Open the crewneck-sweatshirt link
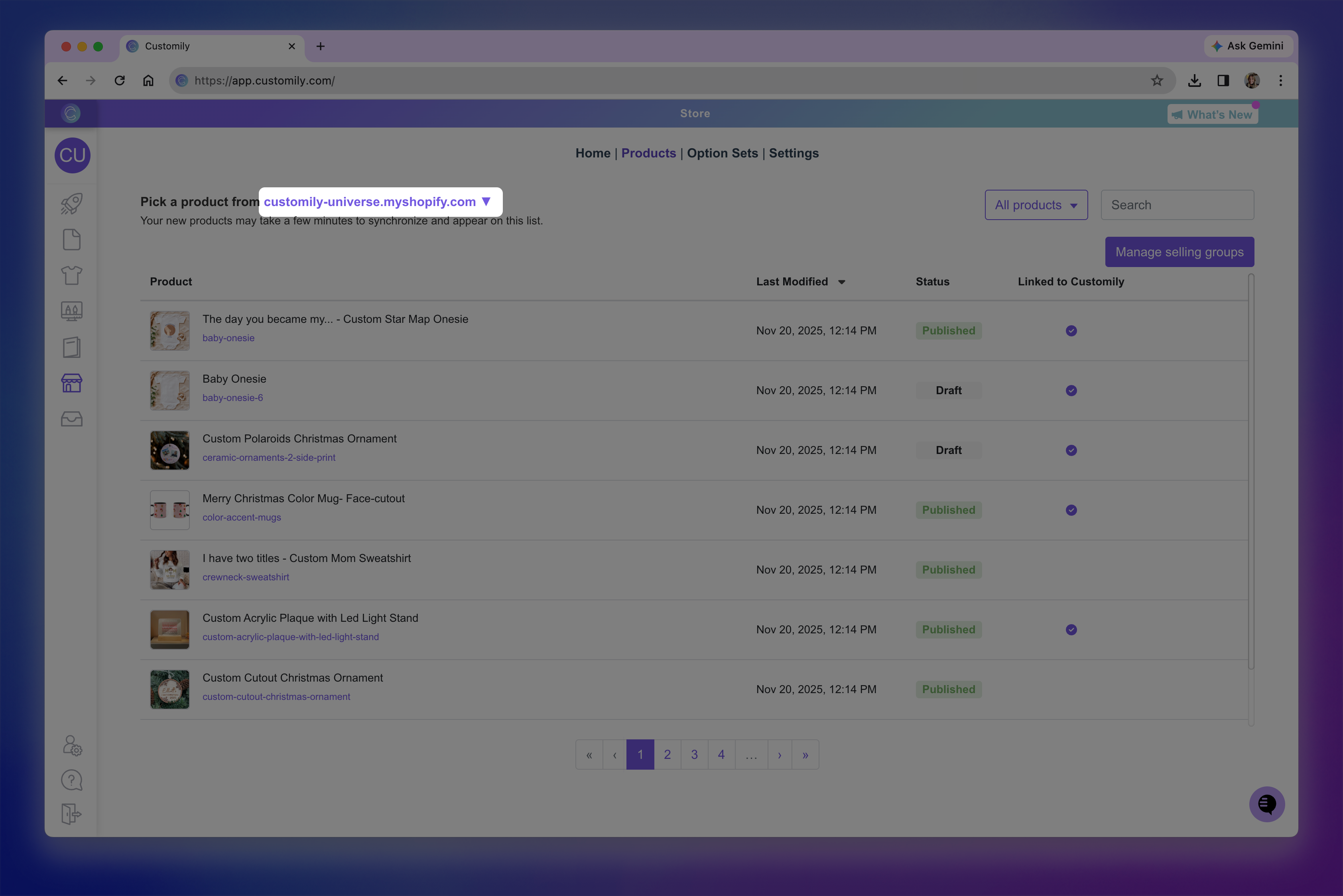 [246, 577]
